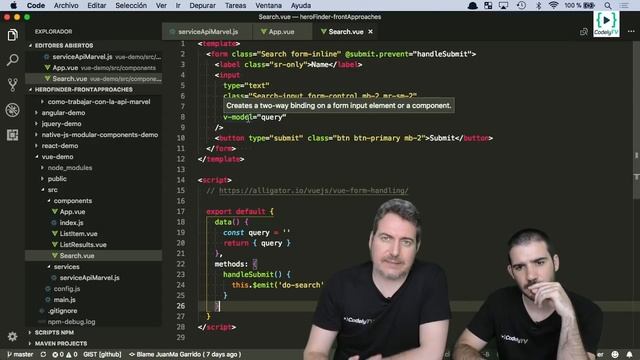Click the Bluetooth icon in menu bar
The image size is (640, 360).
click(538, 5)
